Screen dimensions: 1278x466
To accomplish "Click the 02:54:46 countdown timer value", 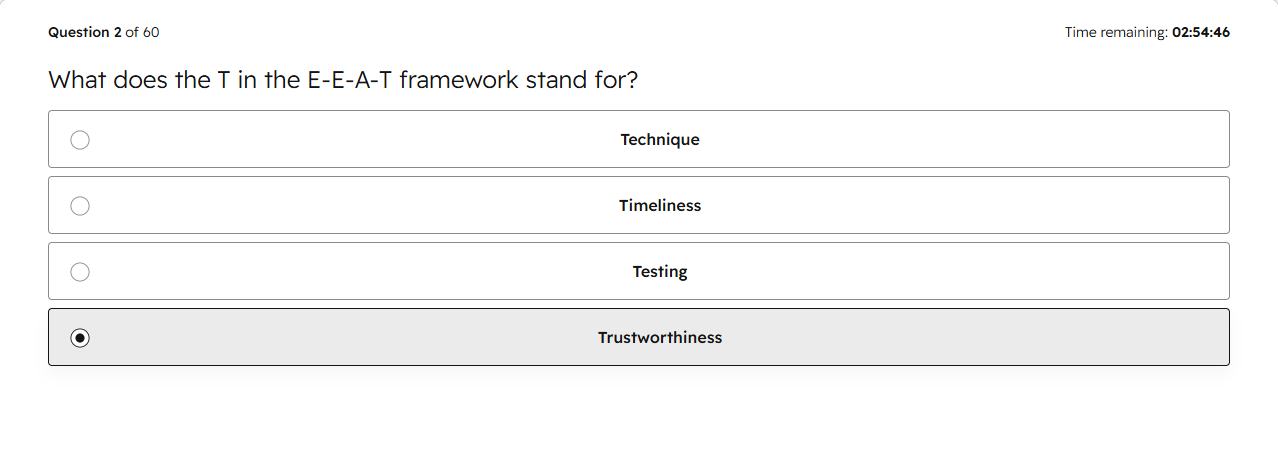I will click(x=1201, y=32).
